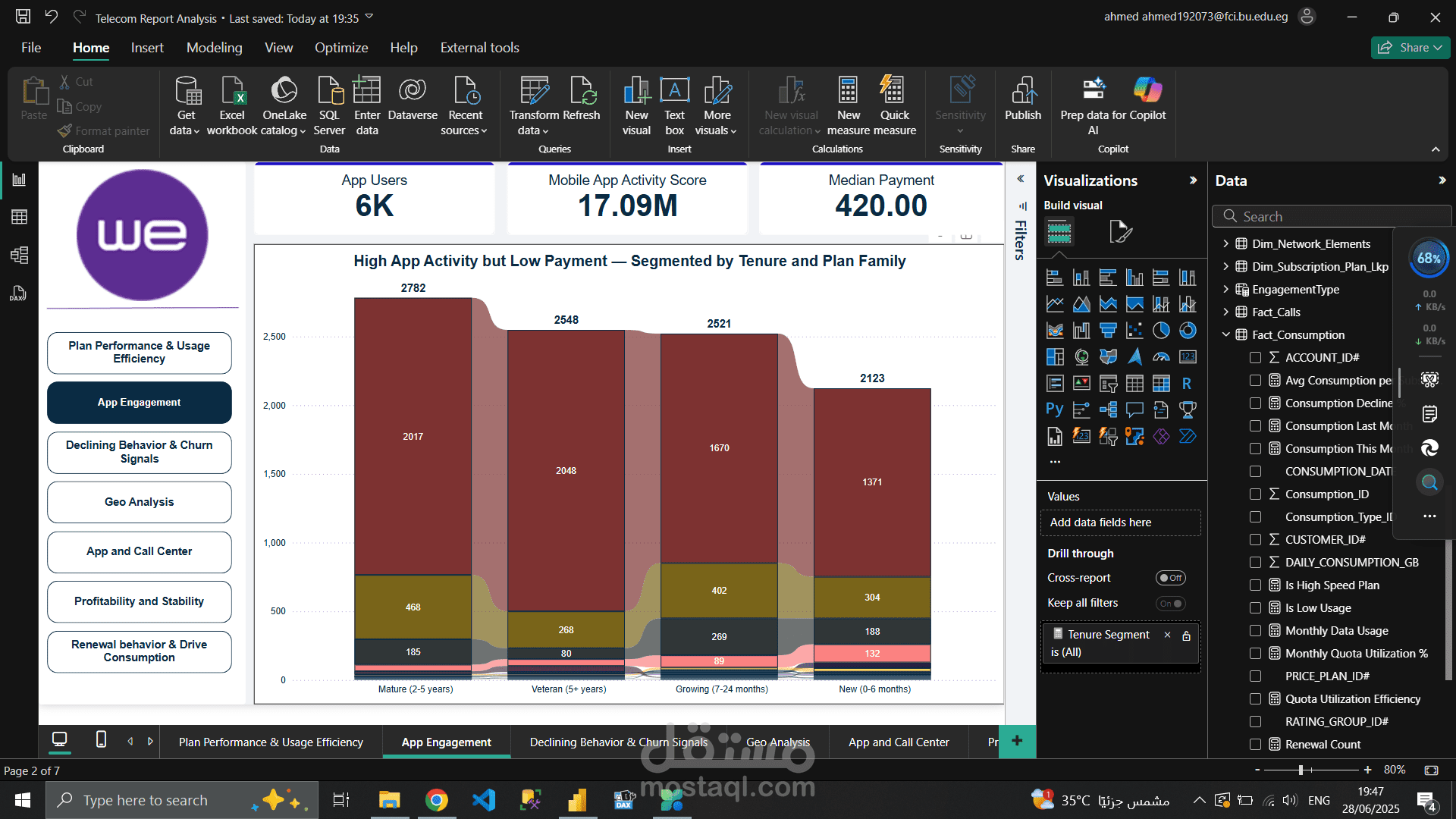1456x819 pixels.
Task: Adjust the zoom slider handle
Action: click(1301, 770)
